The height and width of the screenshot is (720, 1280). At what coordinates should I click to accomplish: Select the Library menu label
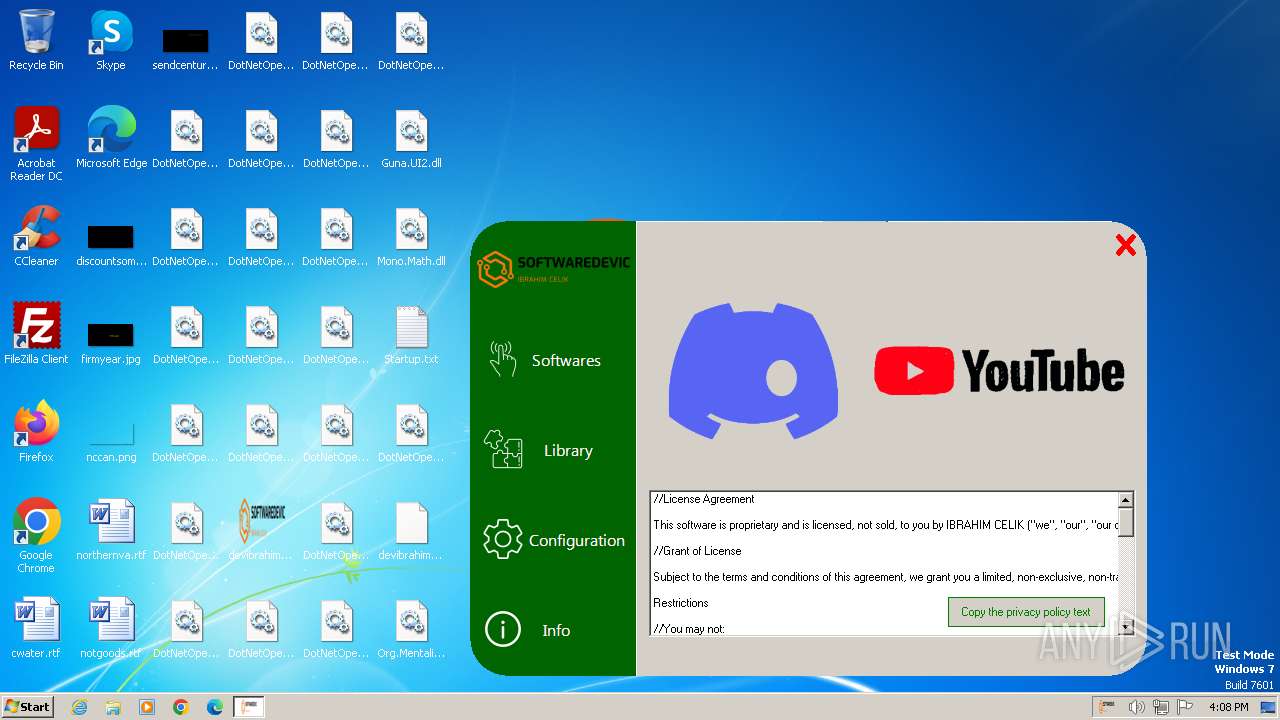click(568, 451)
